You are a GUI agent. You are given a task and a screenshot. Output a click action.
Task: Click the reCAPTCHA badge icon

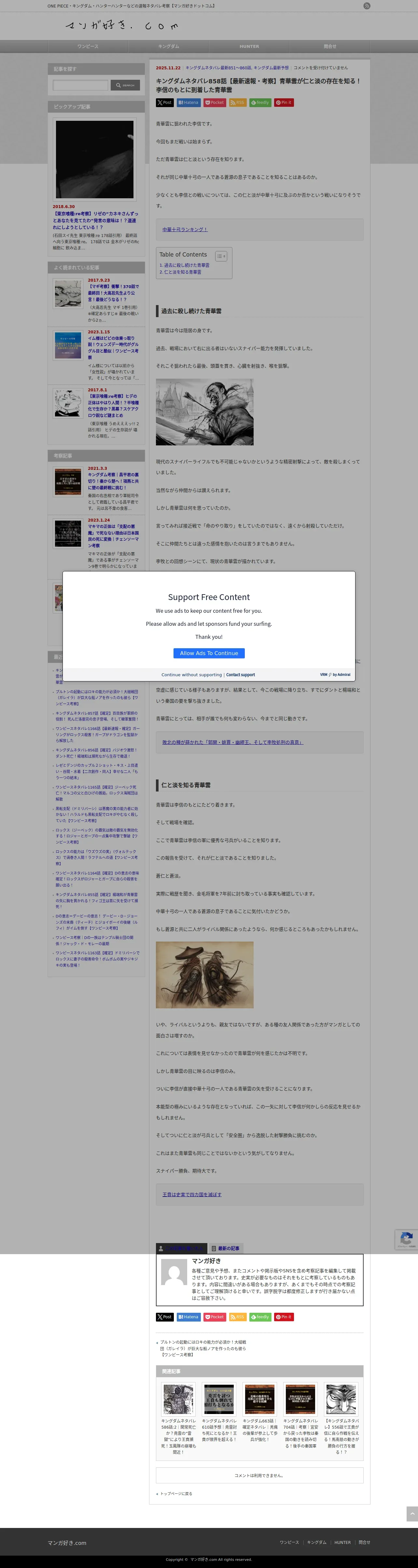[x=406, y=1239]
